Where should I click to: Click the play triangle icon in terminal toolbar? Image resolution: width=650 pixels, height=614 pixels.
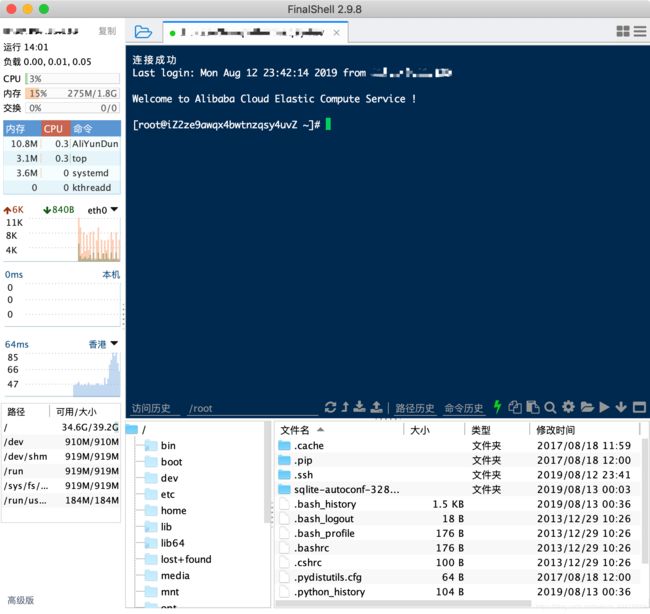click(604, 407)
